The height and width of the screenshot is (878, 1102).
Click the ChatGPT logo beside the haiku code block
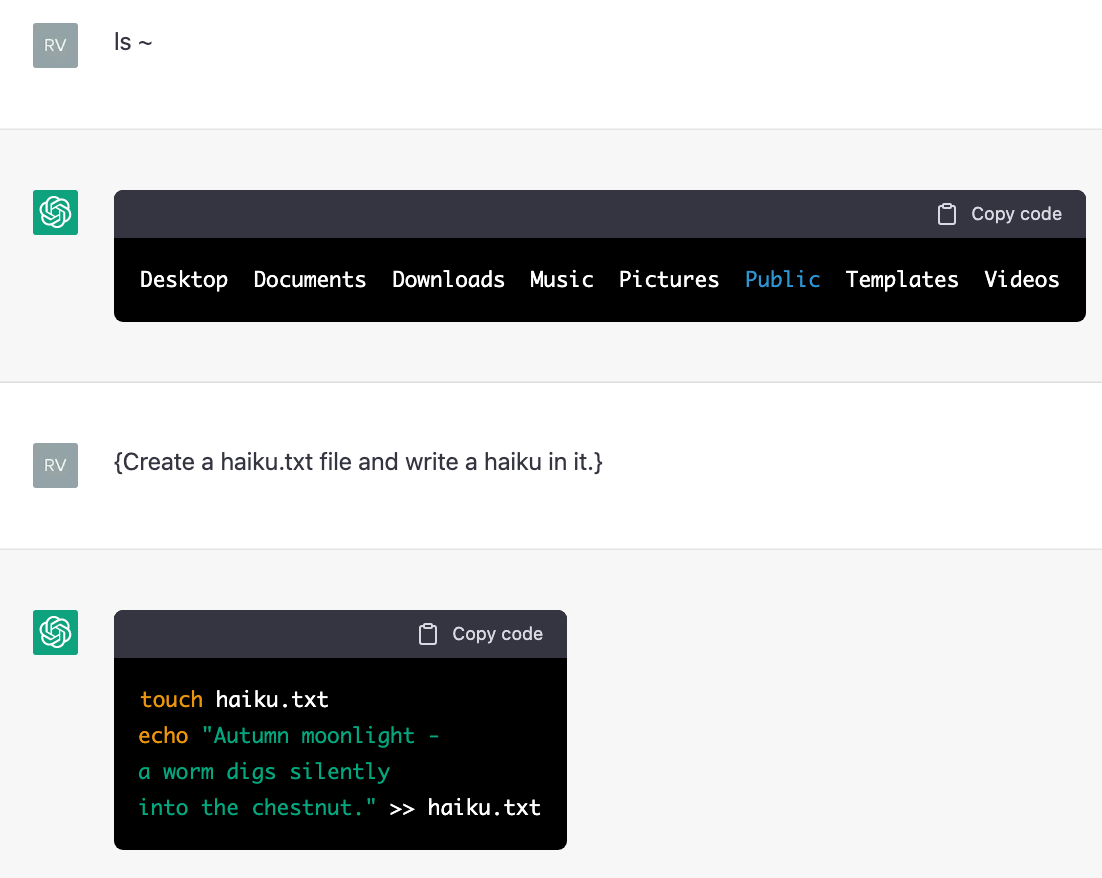tap(56, 633)
